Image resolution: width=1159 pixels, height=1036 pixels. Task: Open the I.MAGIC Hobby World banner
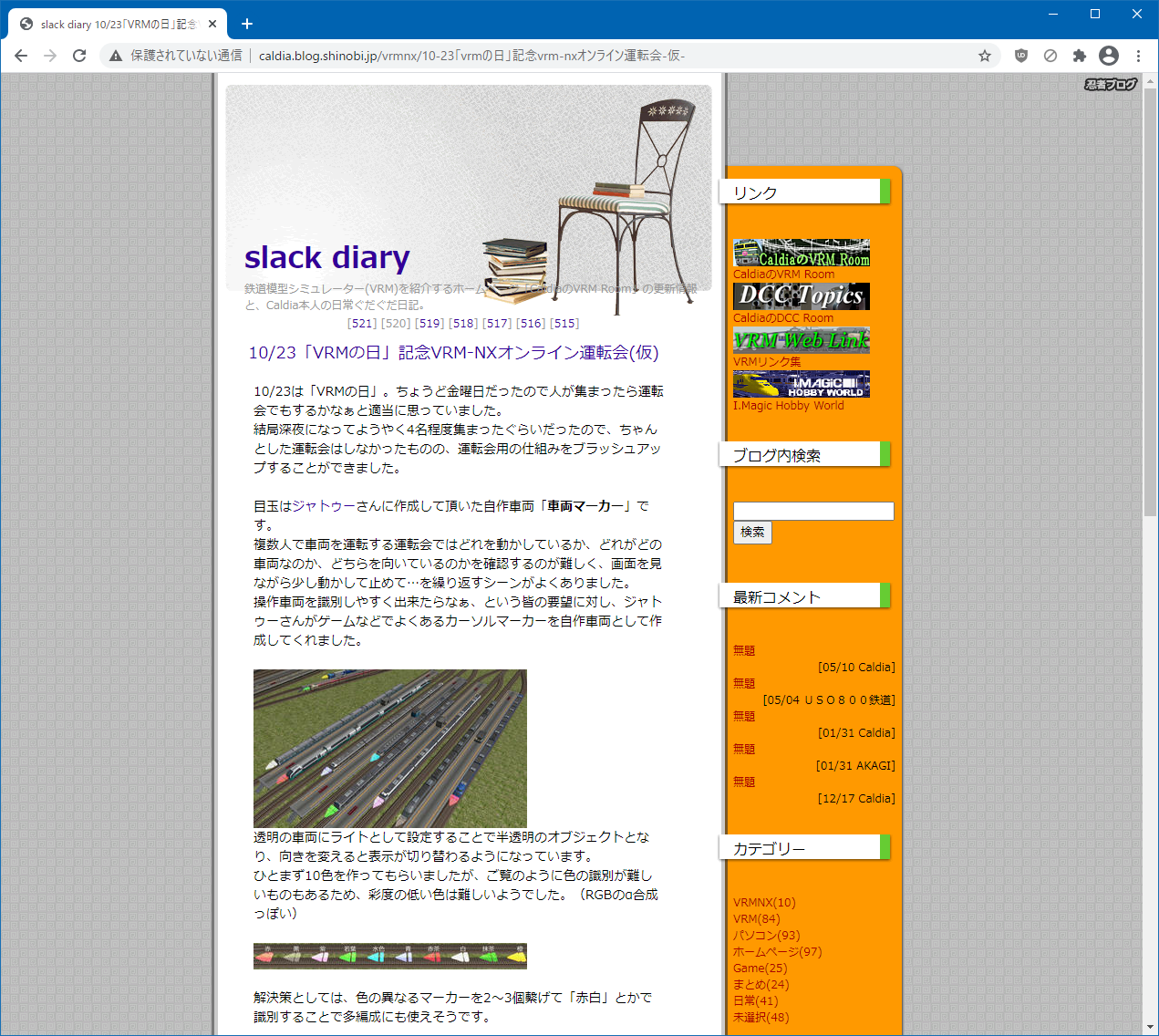coord(802,384)
